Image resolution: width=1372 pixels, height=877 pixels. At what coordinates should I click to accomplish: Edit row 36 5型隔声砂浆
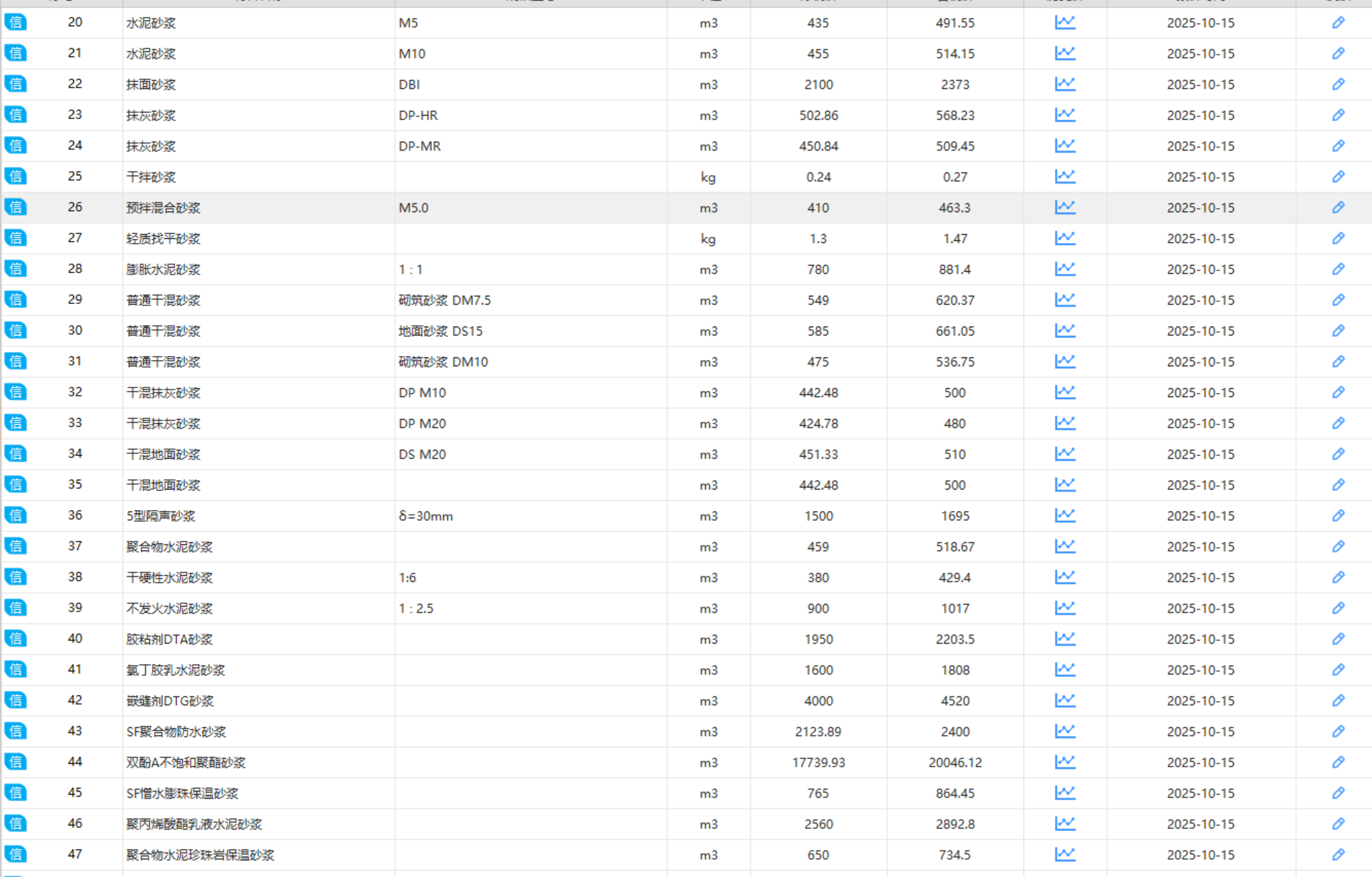1338,516
